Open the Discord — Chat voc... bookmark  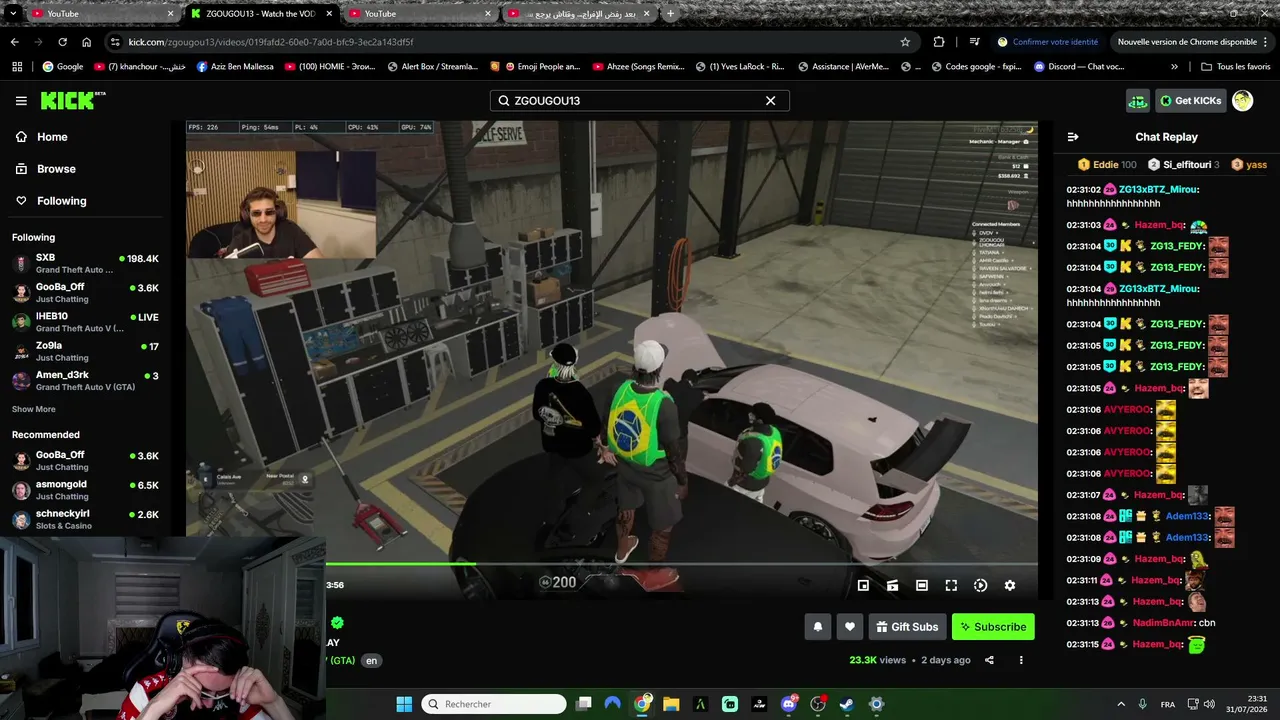[1079, 67]
